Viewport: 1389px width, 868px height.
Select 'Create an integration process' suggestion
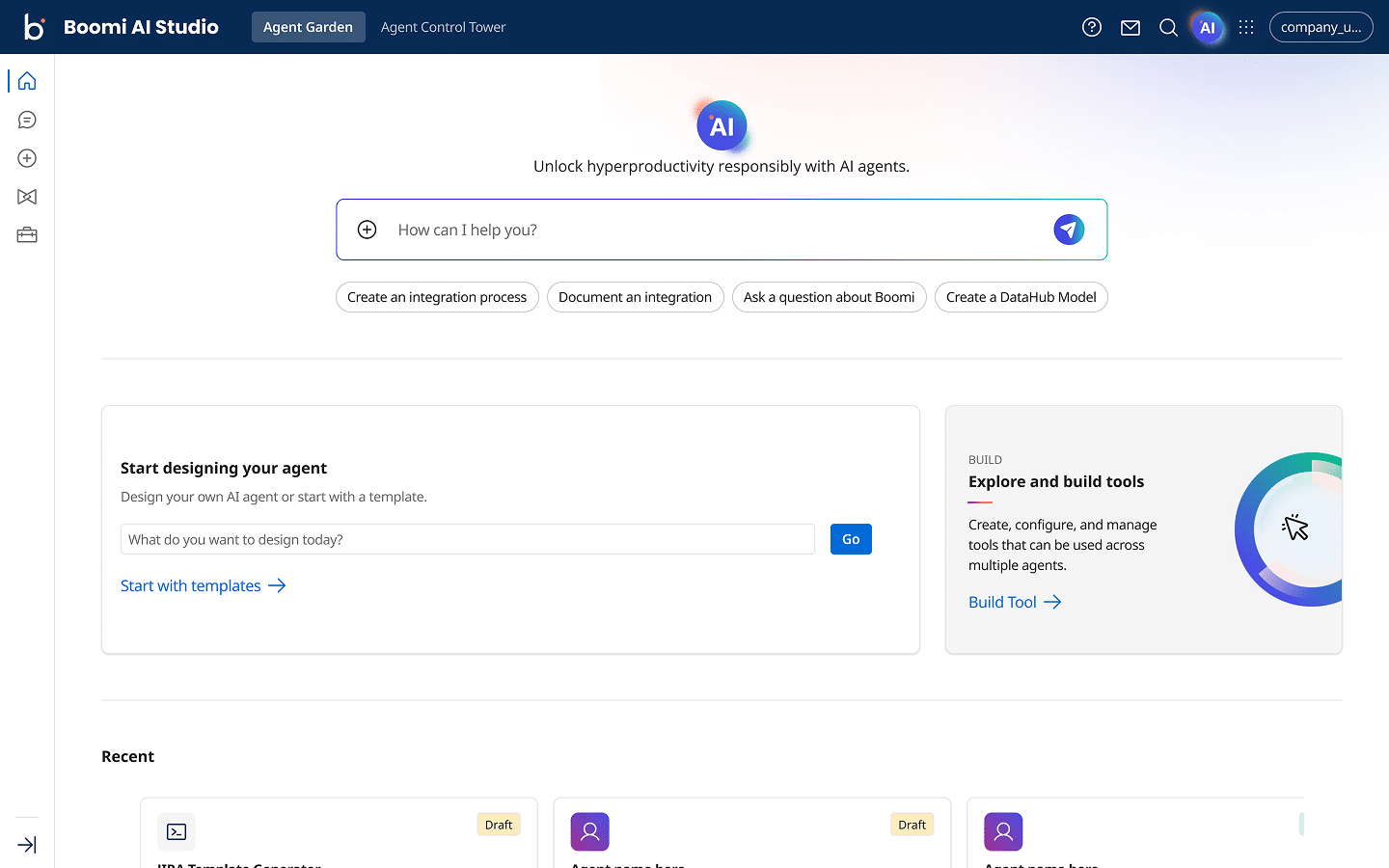pyautogui.click(x=437, y=297)
